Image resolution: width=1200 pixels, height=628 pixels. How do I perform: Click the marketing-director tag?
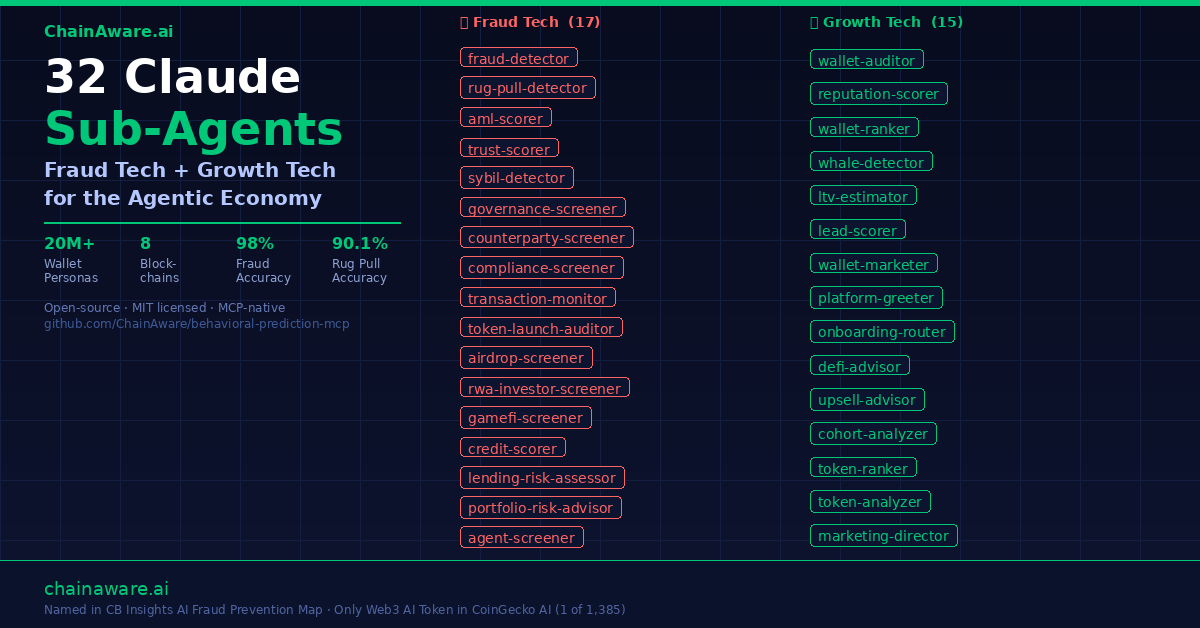[x=884, y=536]
